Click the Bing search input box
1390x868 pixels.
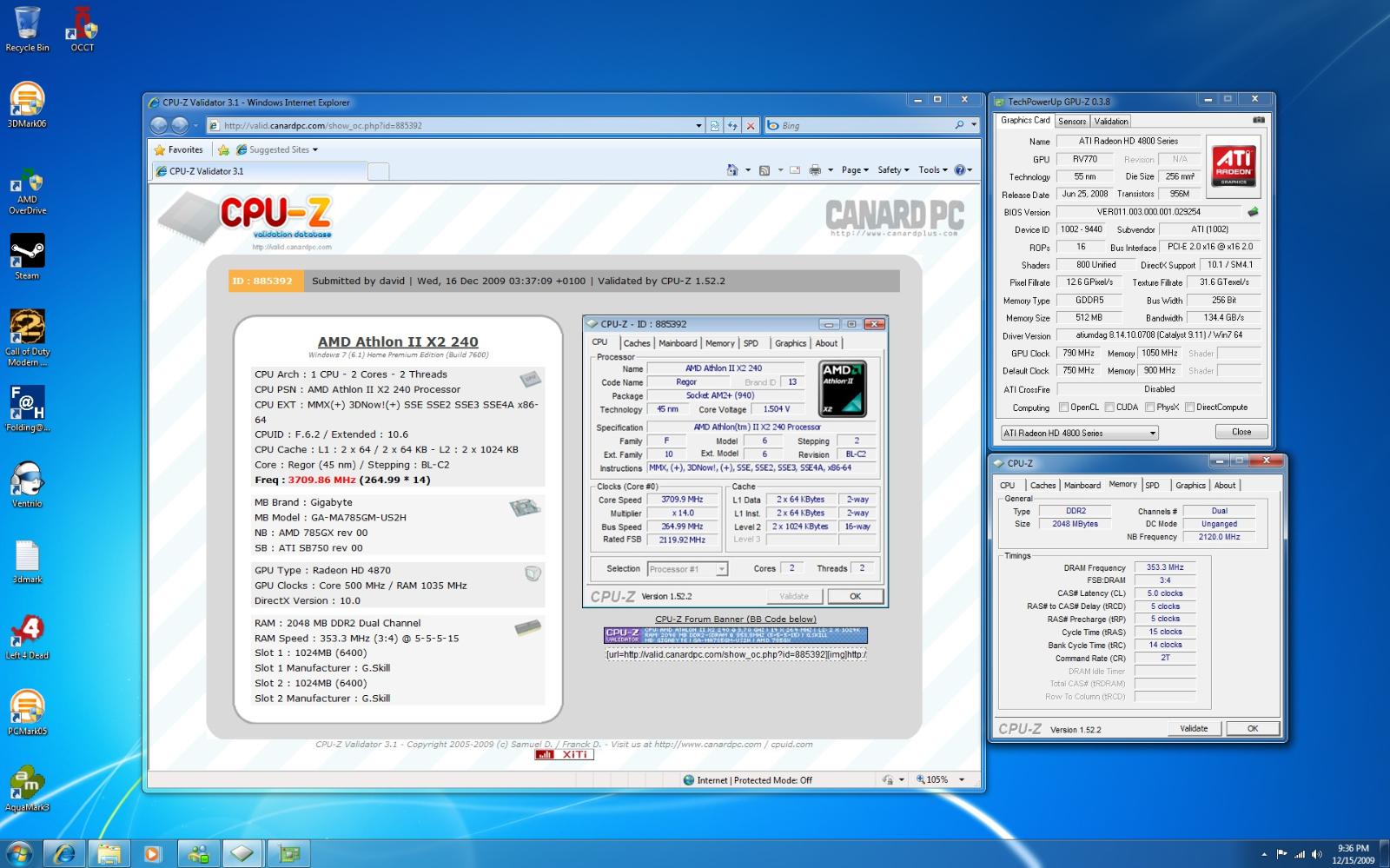pos(859,125)
